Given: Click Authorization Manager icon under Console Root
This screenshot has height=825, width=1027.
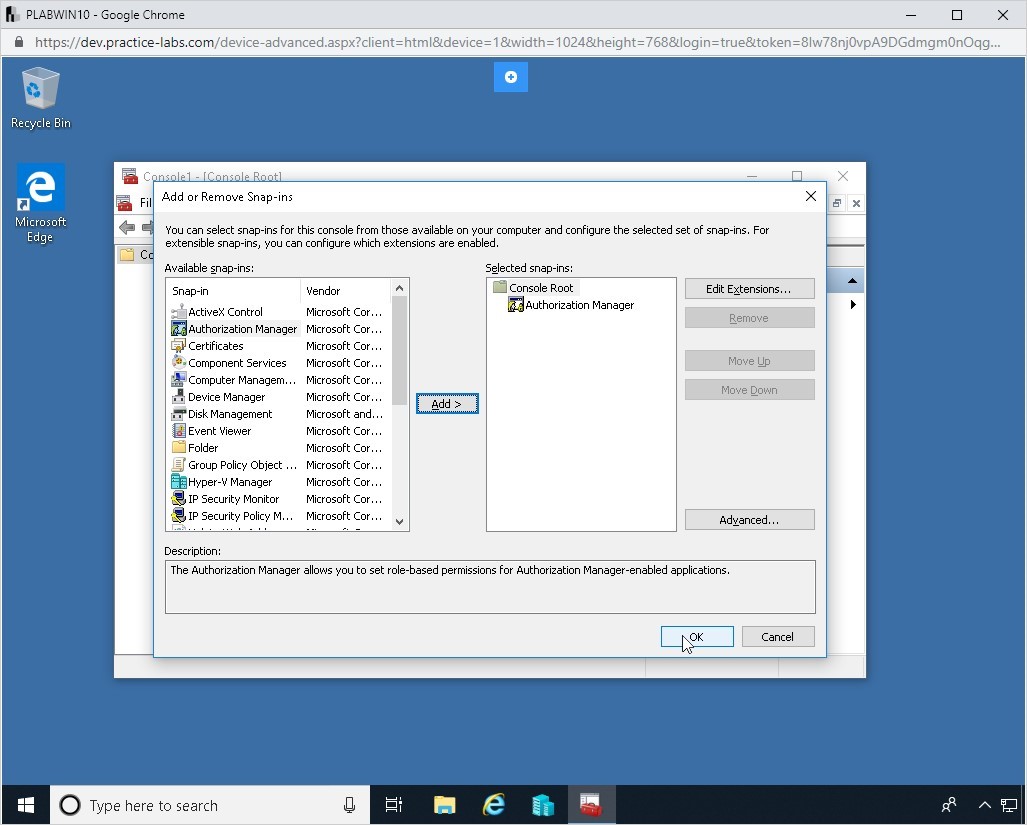Looking at the screenshot, I should tap(516, 304).
